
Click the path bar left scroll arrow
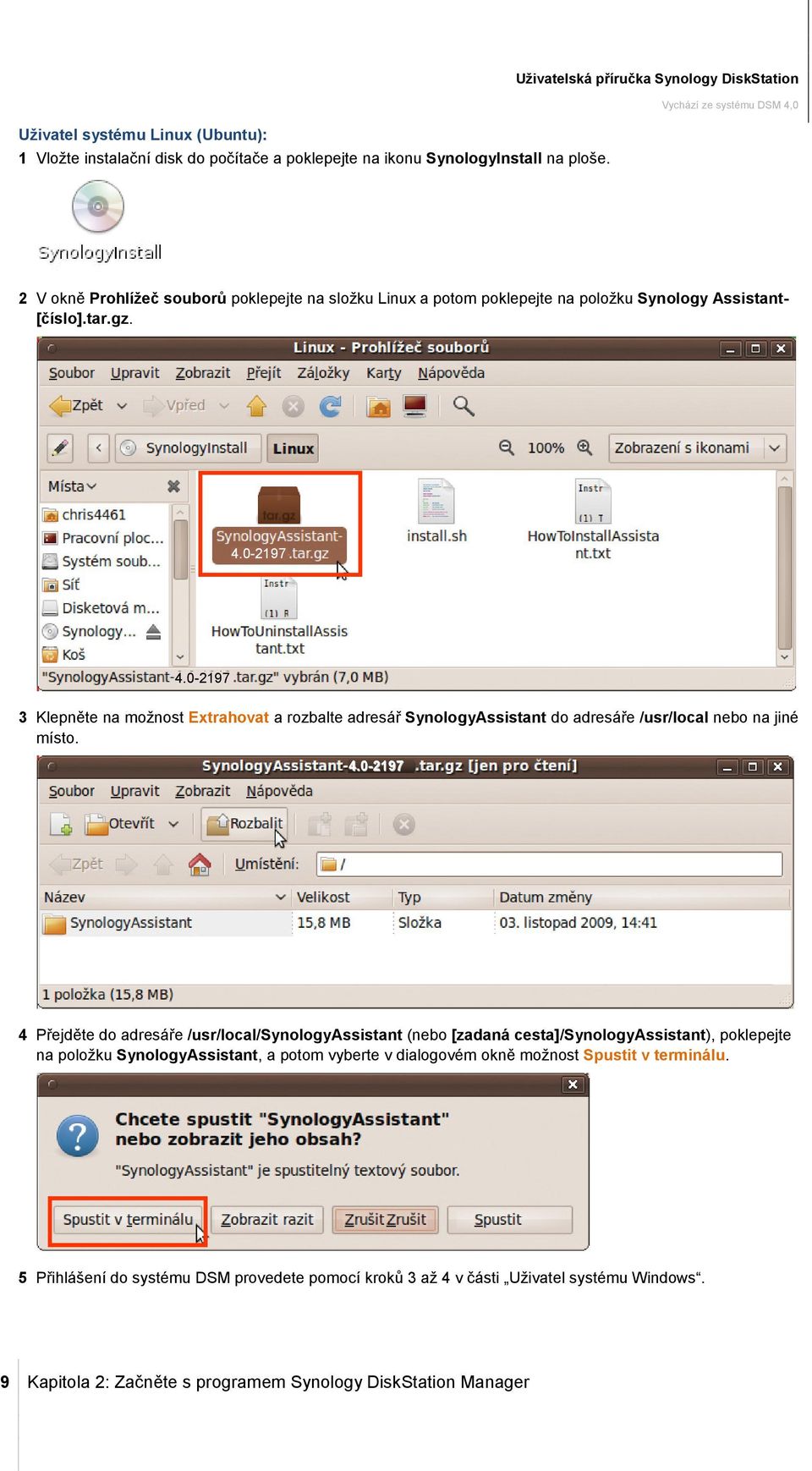click(99, 447)
